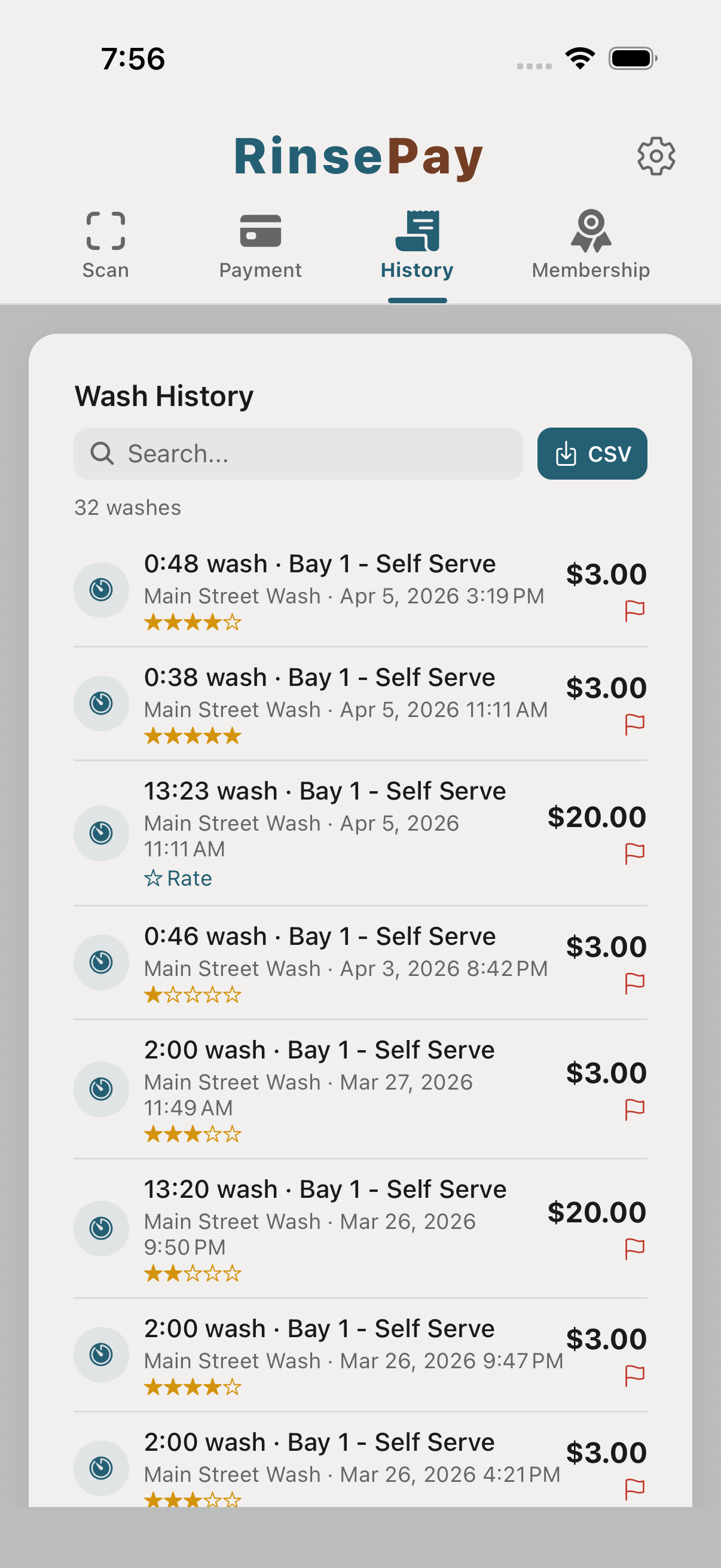Flag the Mar 27 11:49 AM wash
Screen dimensions: 721x1568
click(634, 1110)
